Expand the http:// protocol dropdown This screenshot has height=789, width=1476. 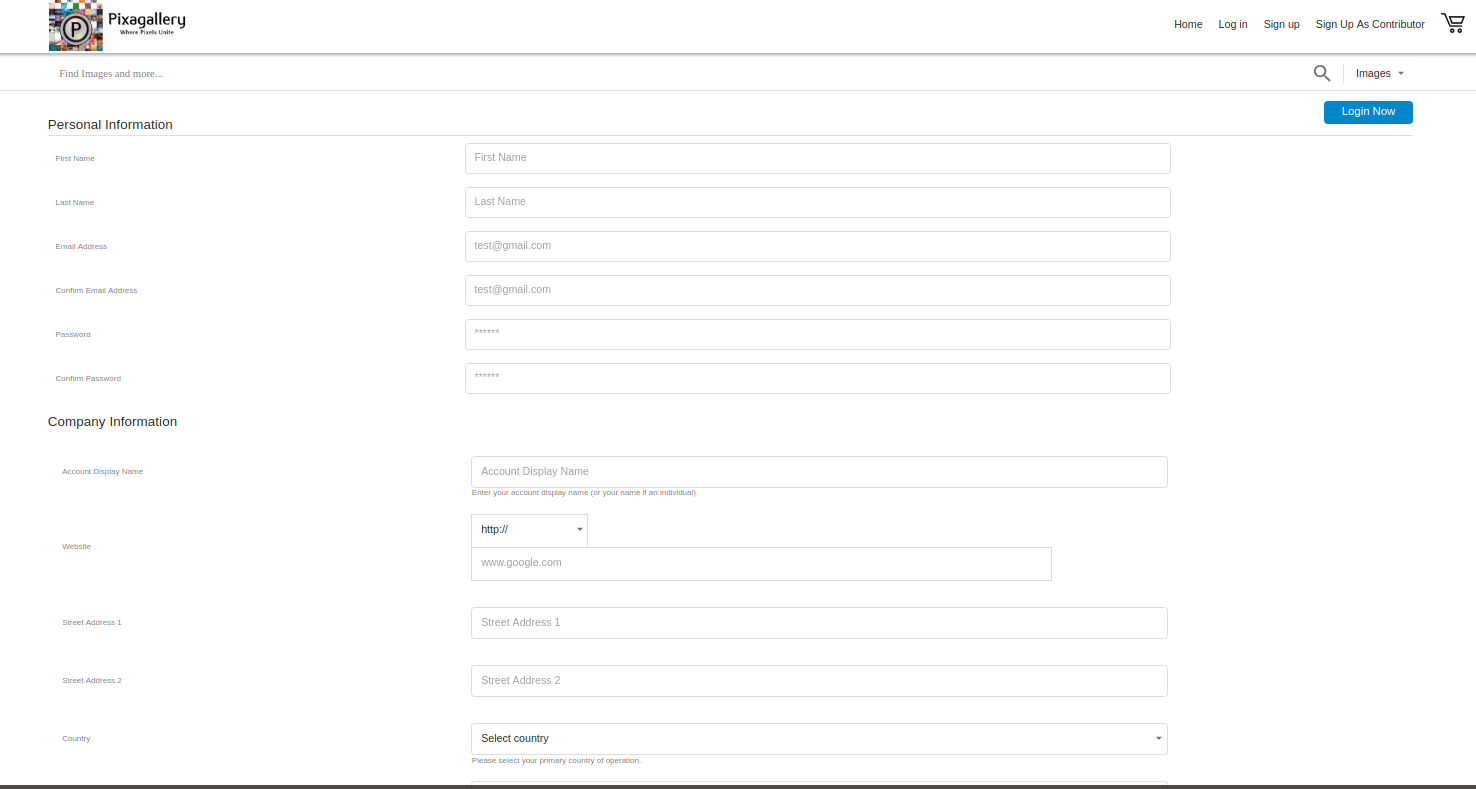pos(529,529)
